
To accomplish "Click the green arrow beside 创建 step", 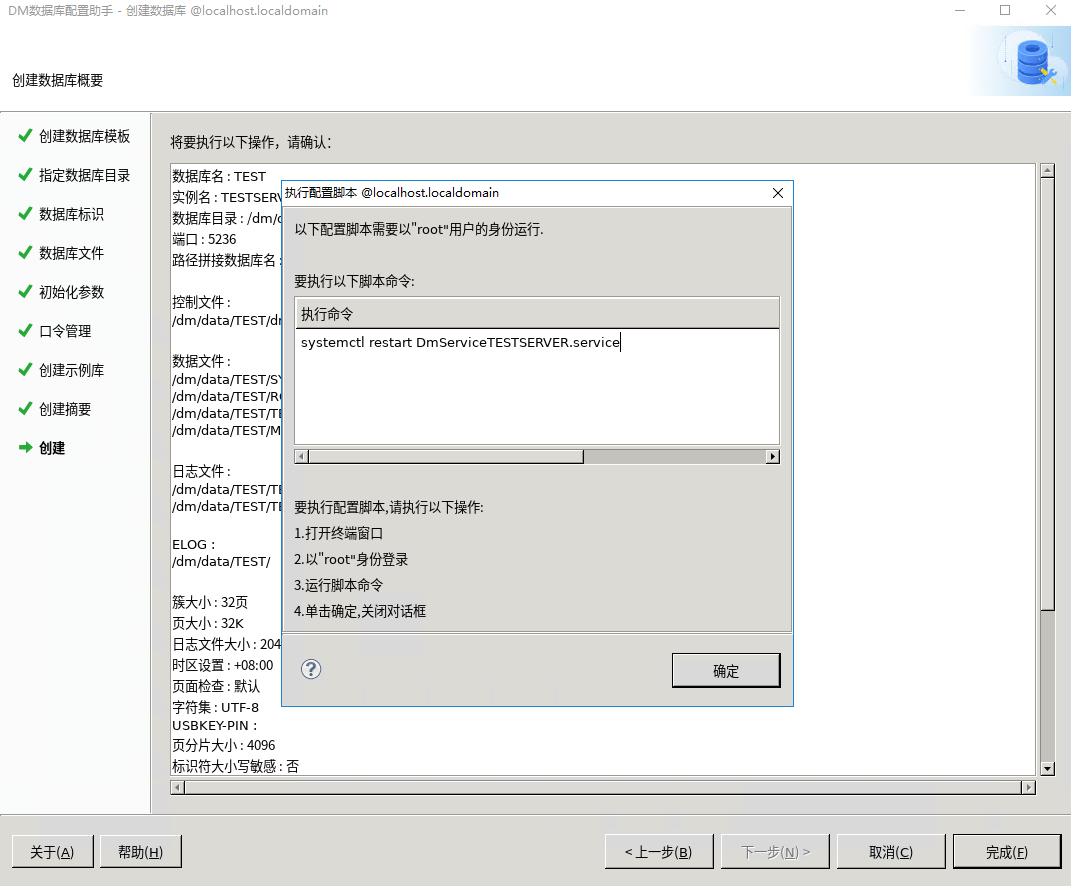I will [25, 448].
